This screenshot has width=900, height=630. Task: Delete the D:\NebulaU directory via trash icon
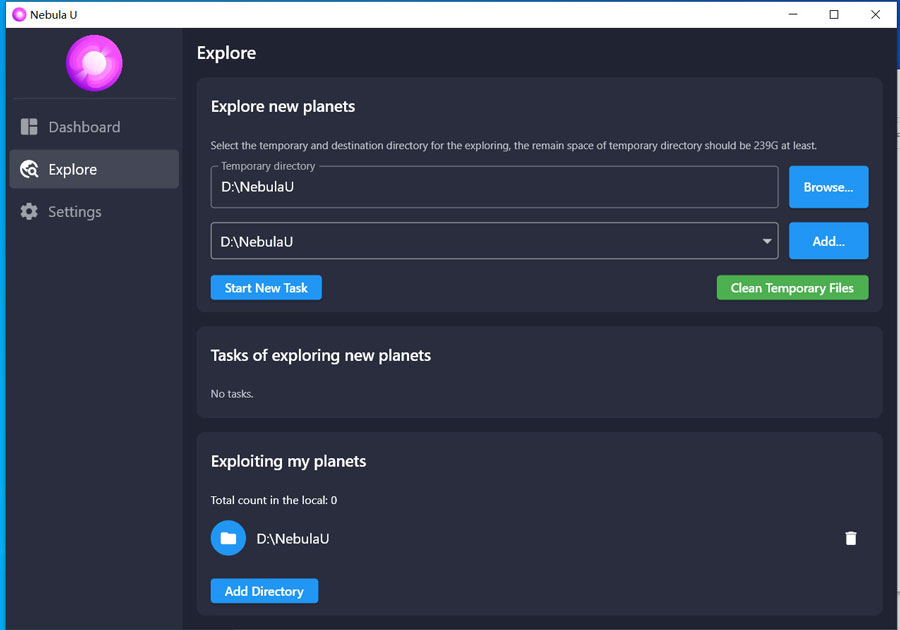pyautogui.click(x=851, y=538)
